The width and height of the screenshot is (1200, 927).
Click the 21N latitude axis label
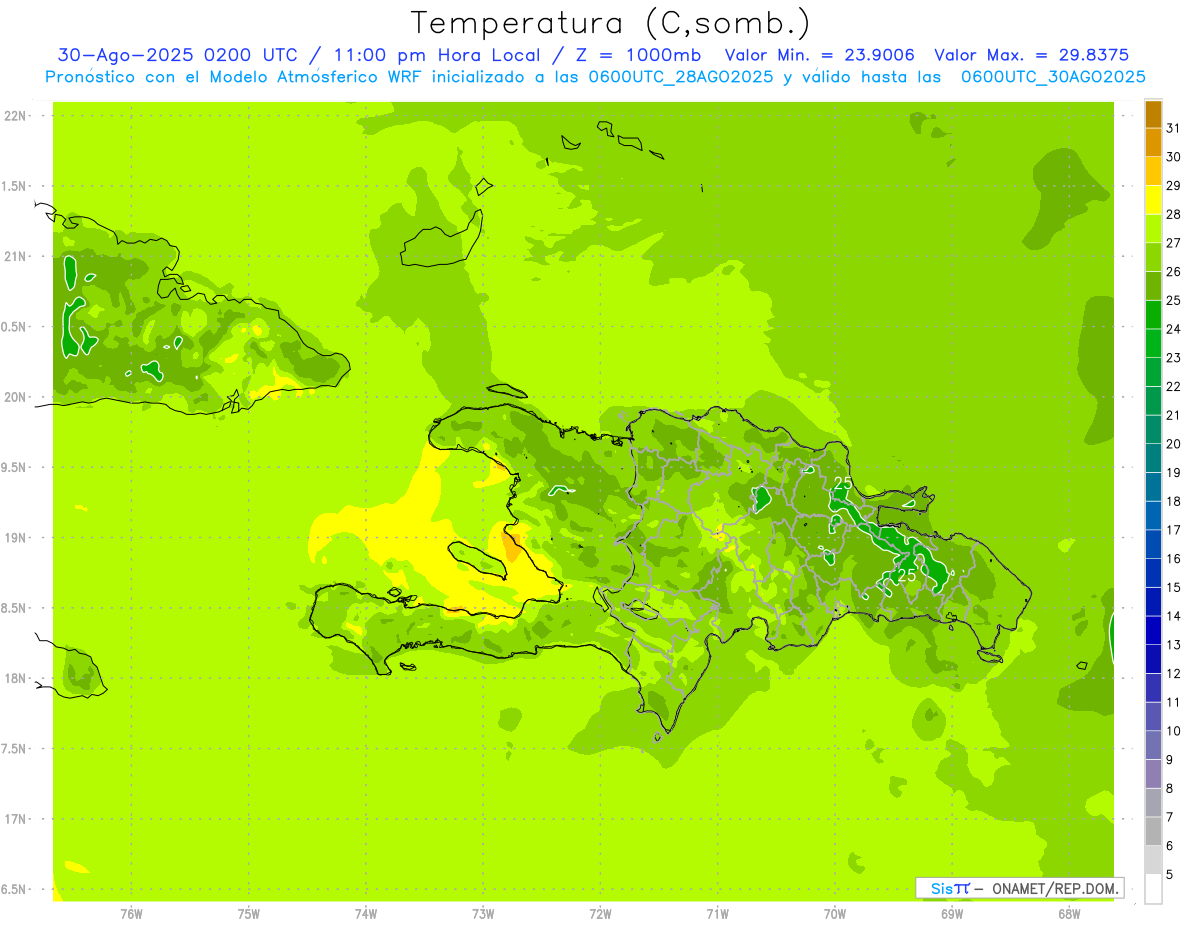point(15,257)
